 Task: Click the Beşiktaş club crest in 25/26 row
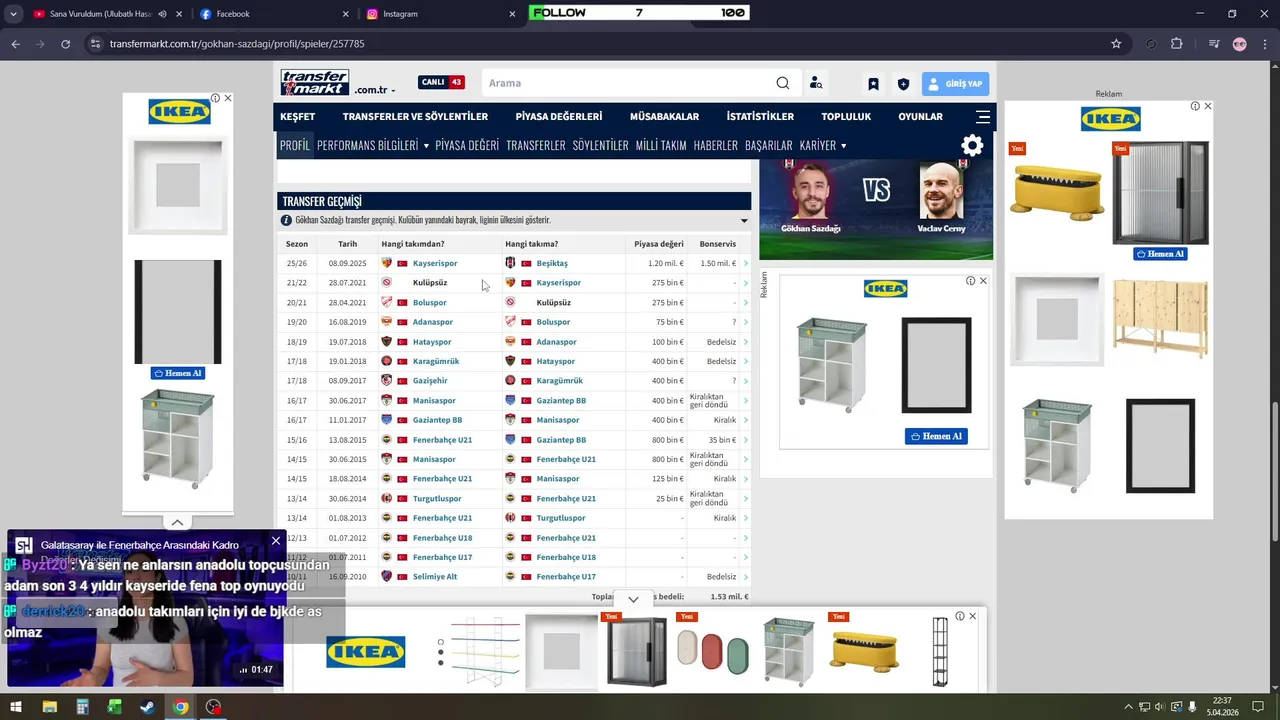click(510, 263)
